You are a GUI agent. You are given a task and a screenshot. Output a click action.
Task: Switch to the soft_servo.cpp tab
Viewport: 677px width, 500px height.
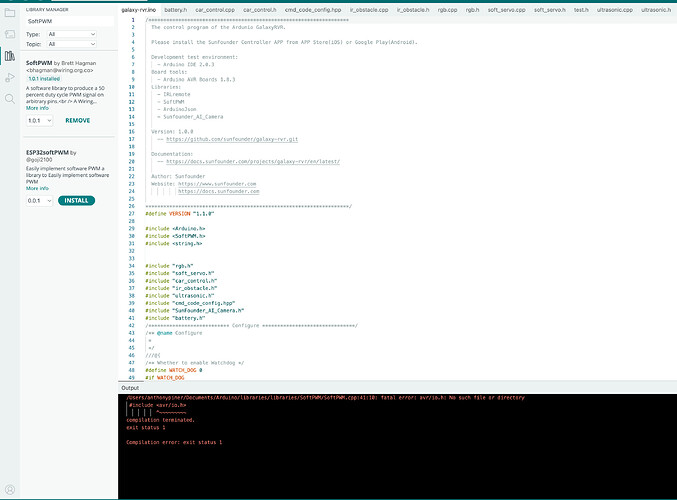pos(506,9)
